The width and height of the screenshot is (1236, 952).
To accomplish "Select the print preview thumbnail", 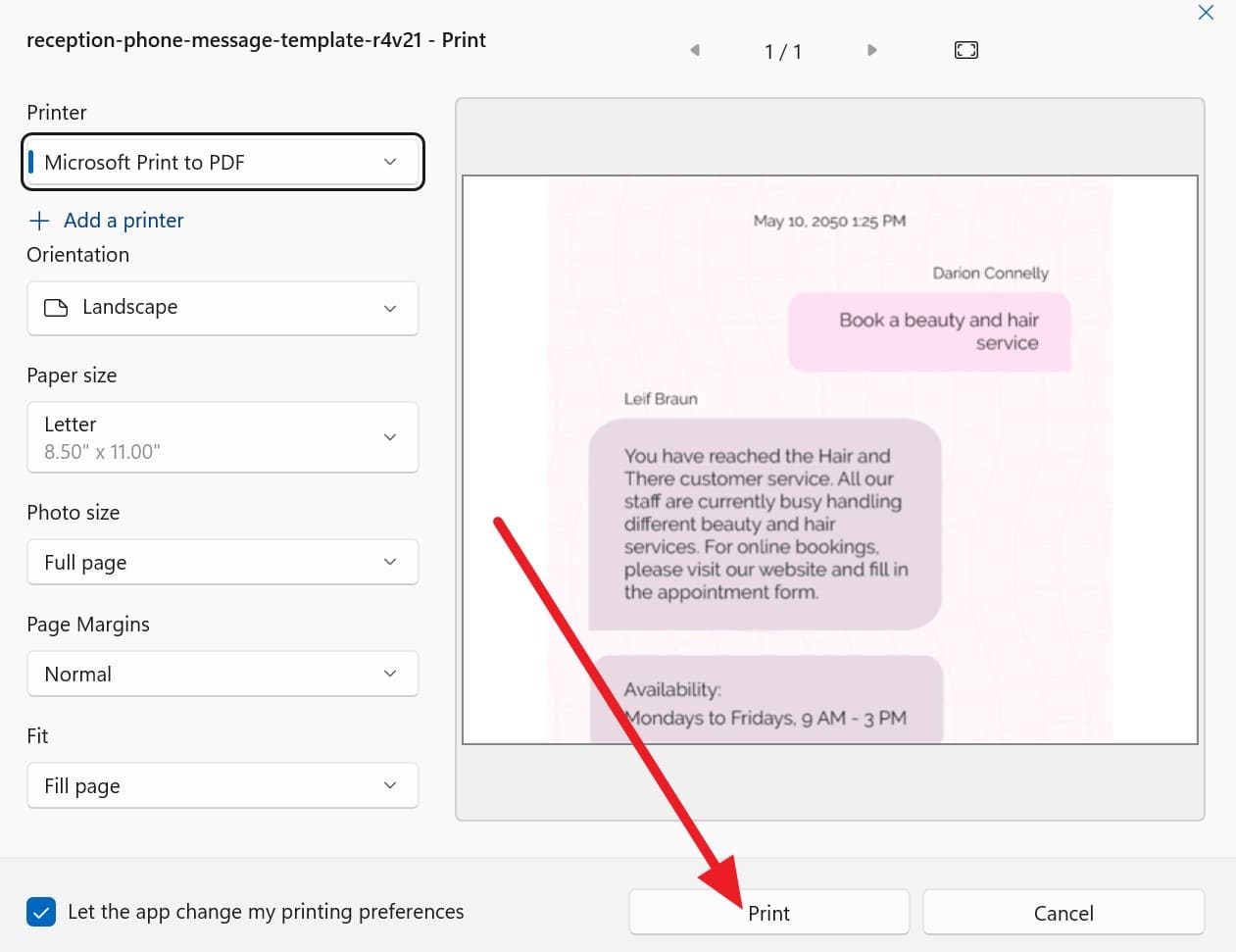I will pyautogui.click(x=829, y=457).
